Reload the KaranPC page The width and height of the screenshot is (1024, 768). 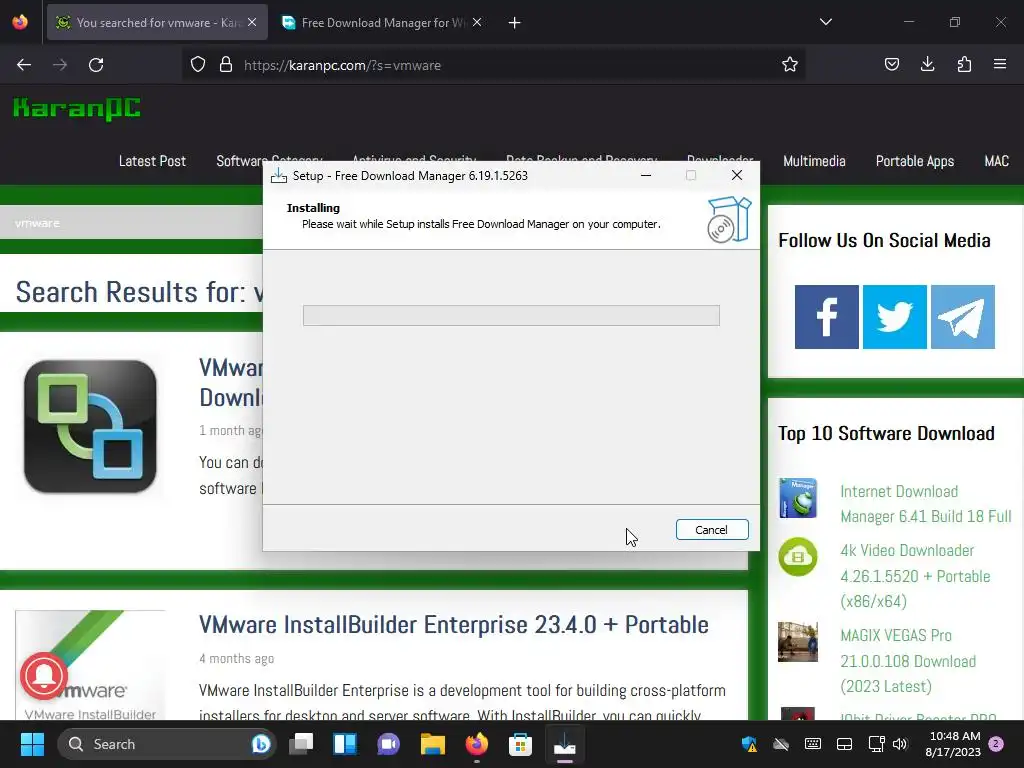click(96, 65)
